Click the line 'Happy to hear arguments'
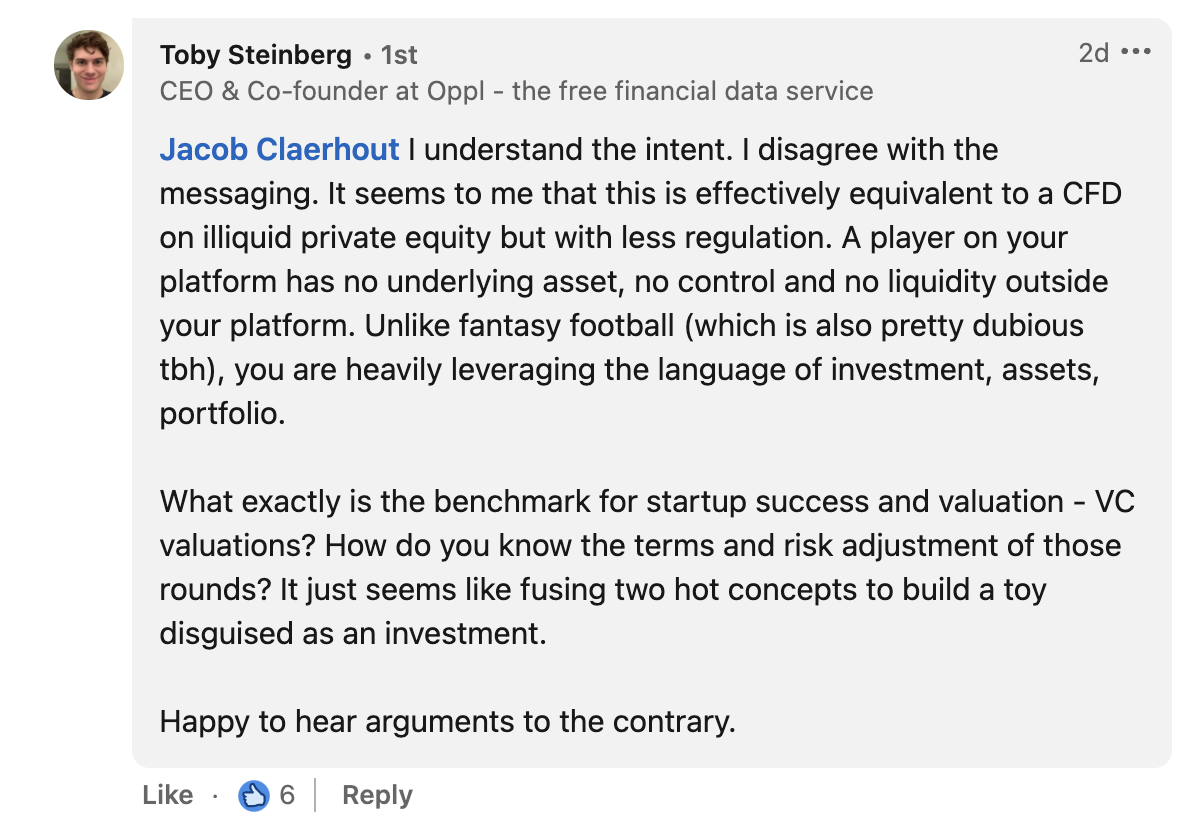 (x=448, y=721)
